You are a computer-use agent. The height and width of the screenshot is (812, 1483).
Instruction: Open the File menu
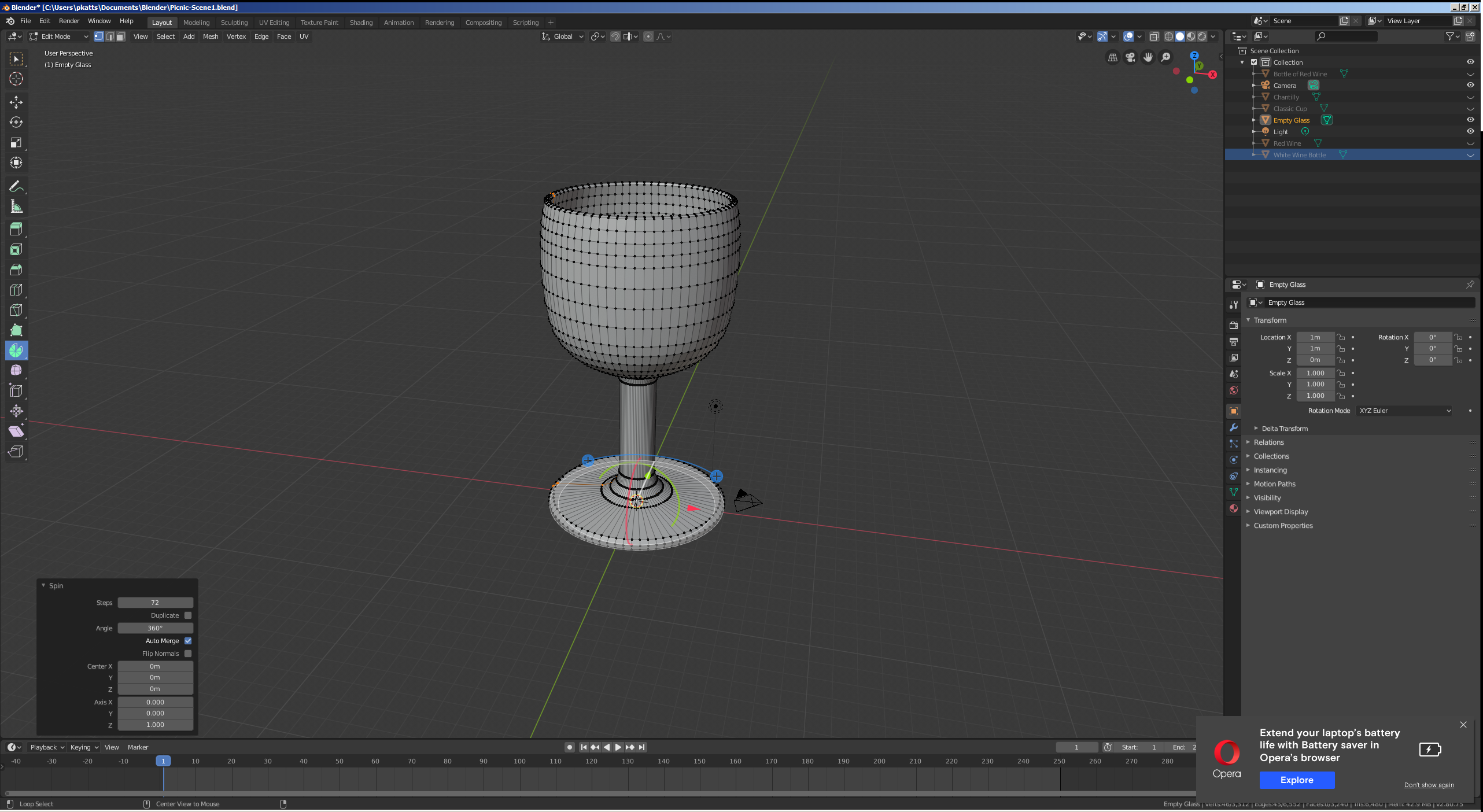pyautogui.click(x=25, y=21)
